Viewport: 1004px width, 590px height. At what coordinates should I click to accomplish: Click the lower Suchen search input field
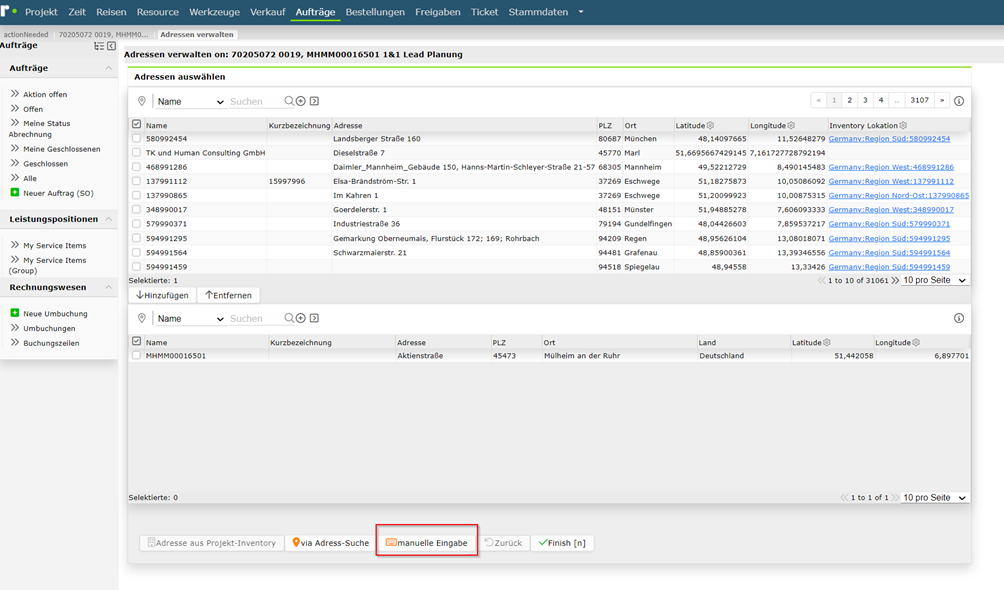click(255, 318)
